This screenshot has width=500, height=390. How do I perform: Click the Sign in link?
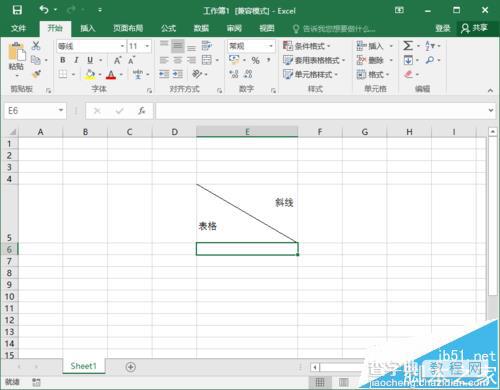[443, 29]
